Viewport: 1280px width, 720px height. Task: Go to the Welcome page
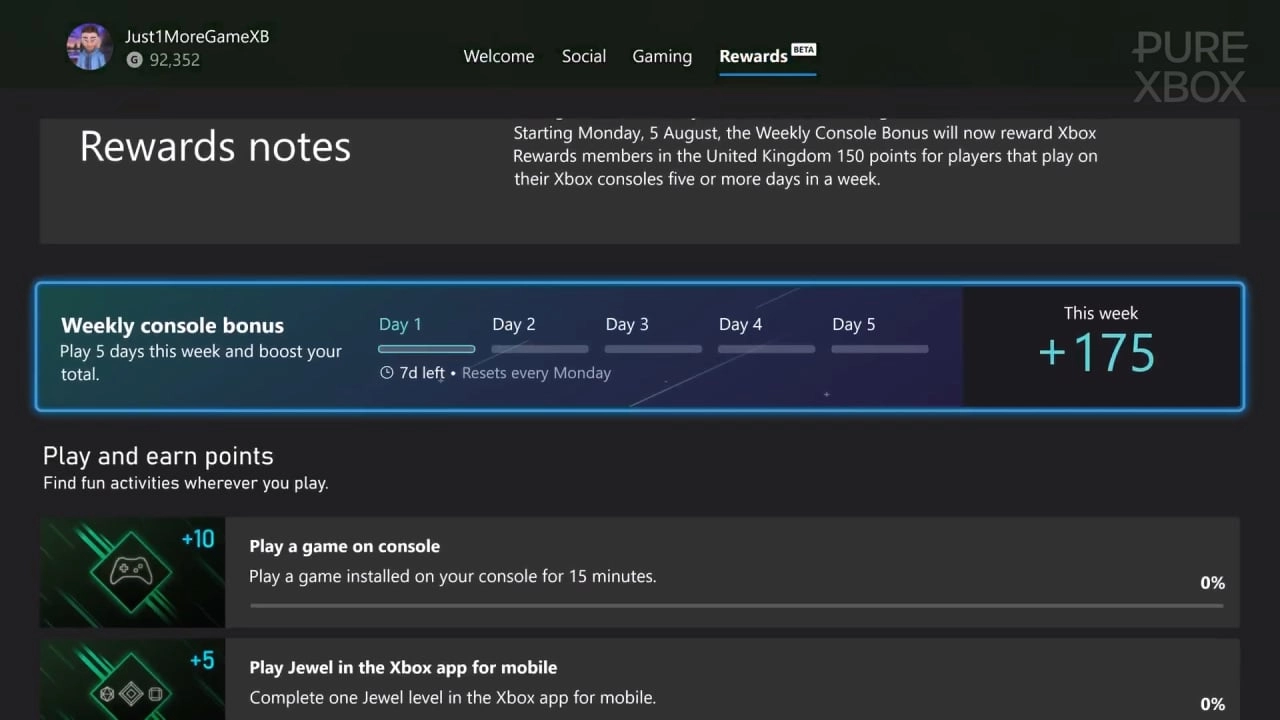[x=498, y=57]
